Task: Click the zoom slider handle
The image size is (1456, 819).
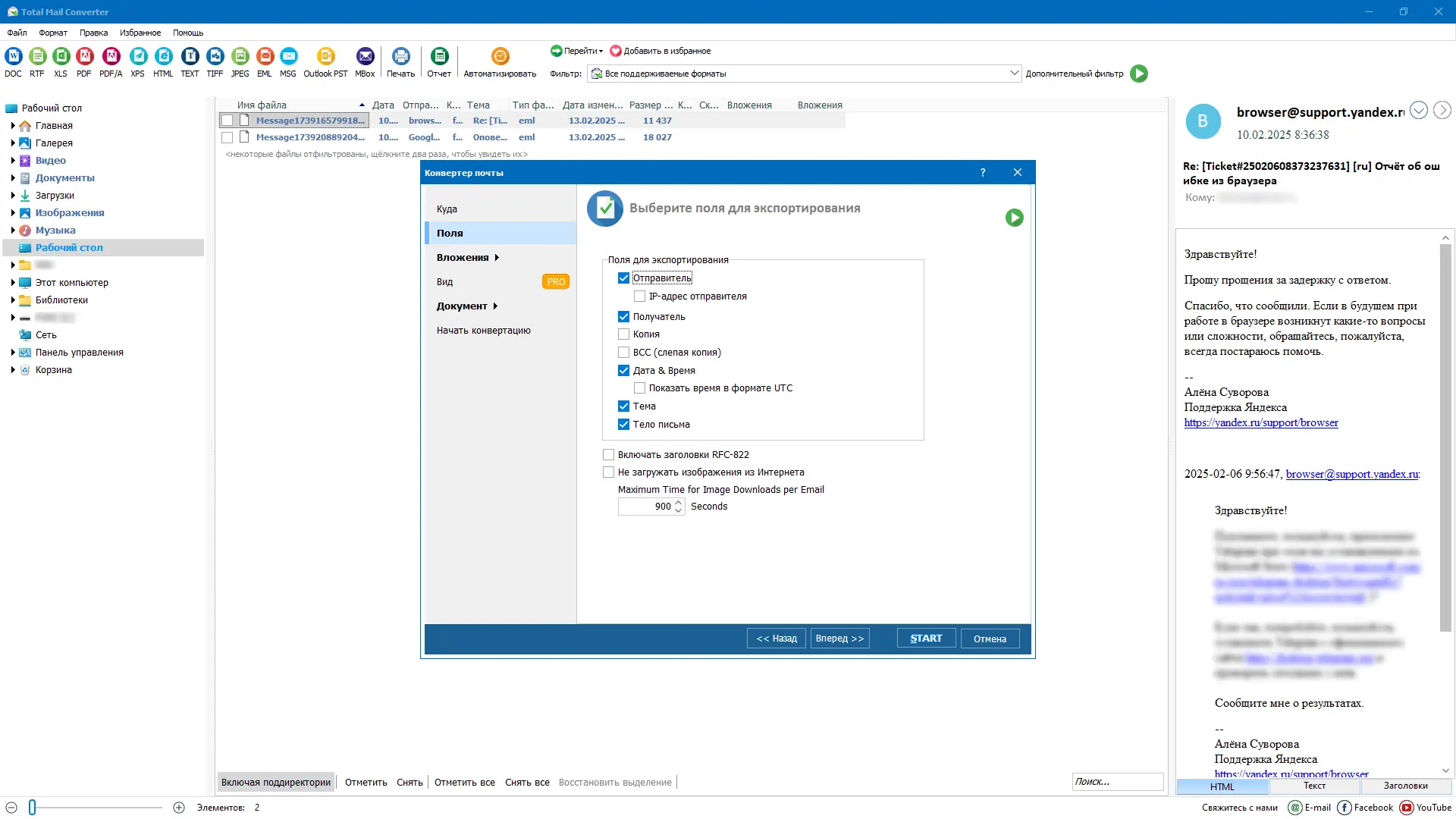Action: (32, 808)
